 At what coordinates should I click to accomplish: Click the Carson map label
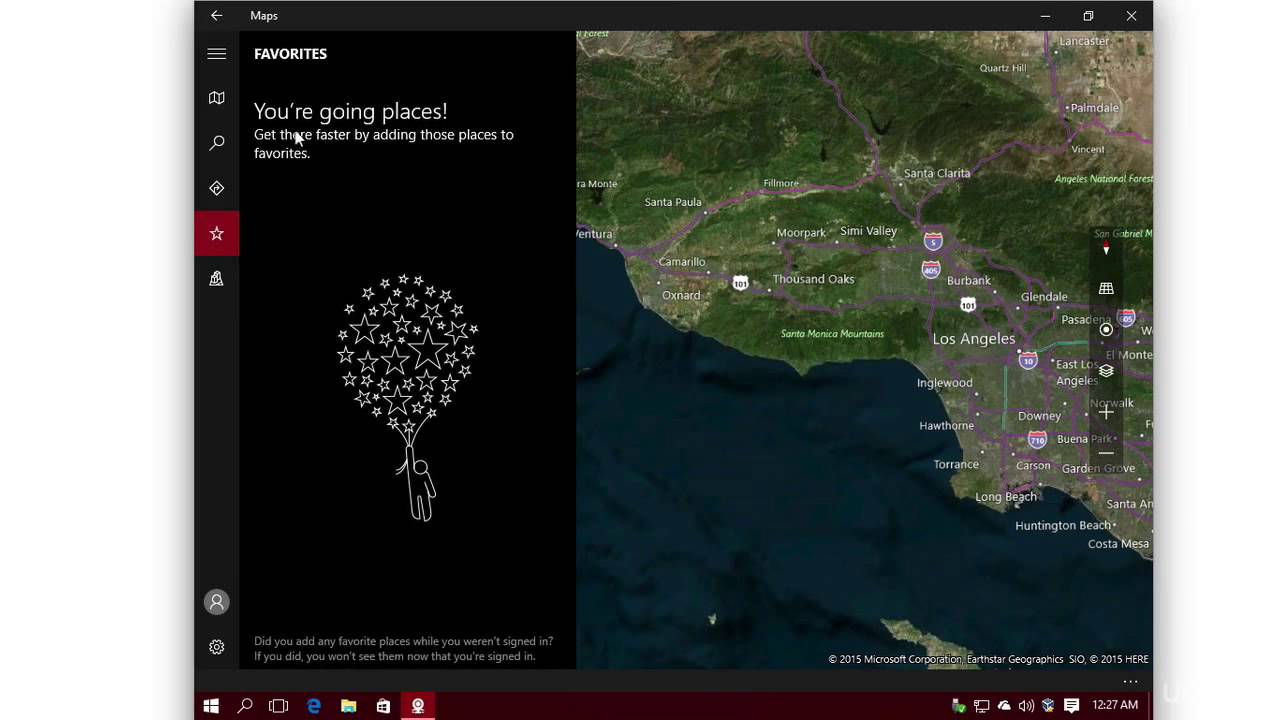point(1033,466)
